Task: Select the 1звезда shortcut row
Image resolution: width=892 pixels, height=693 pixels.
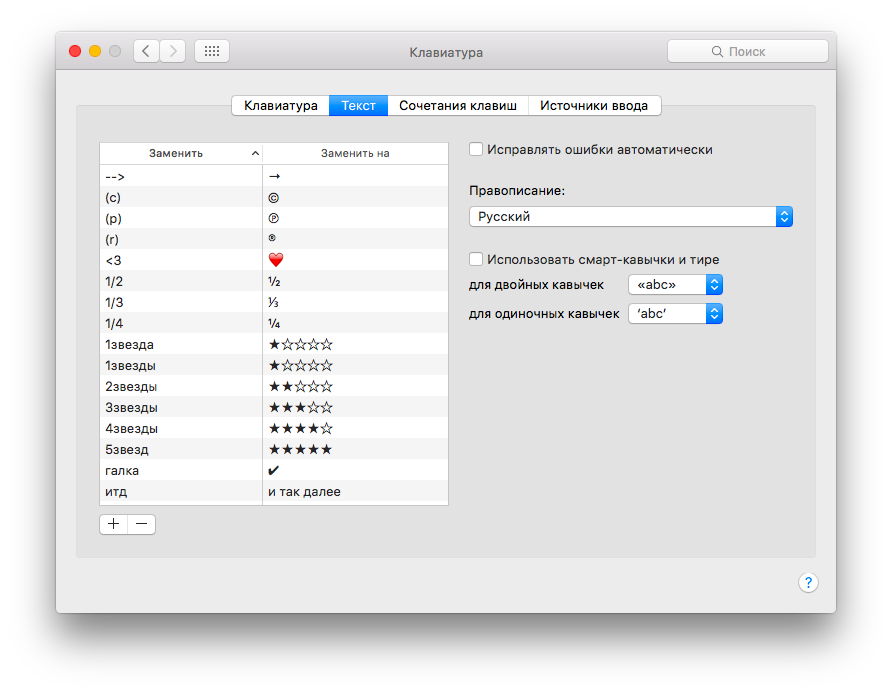Action: tap(274, 345)
